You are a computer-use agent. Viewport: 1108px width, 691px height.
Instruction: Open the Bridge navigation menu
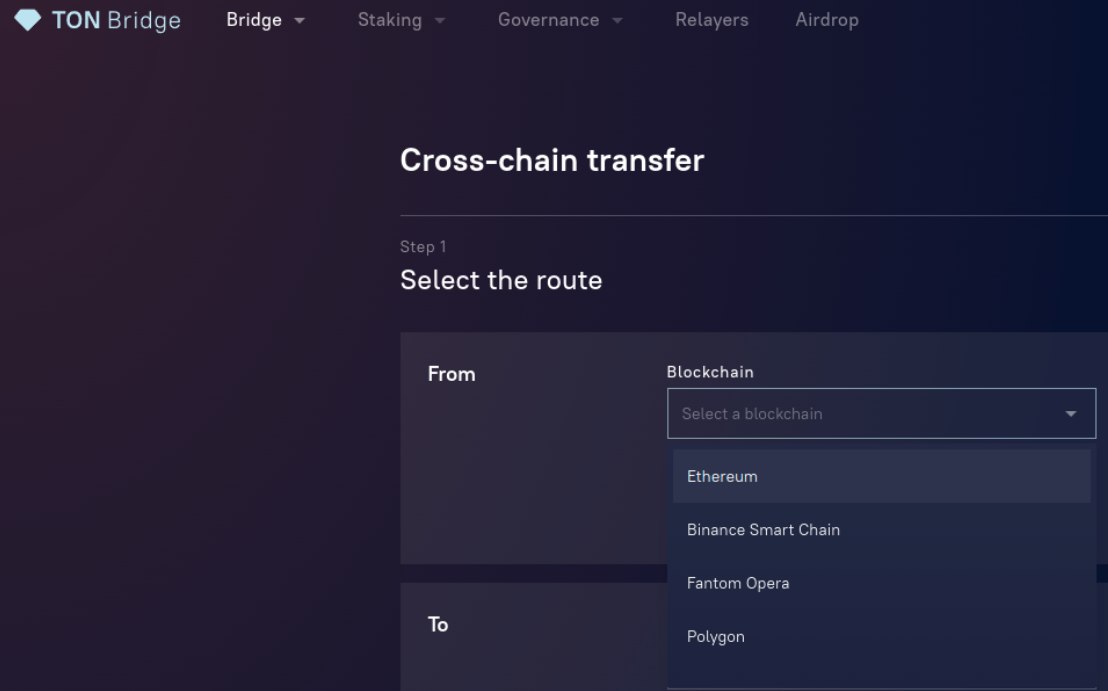(254, 20)
